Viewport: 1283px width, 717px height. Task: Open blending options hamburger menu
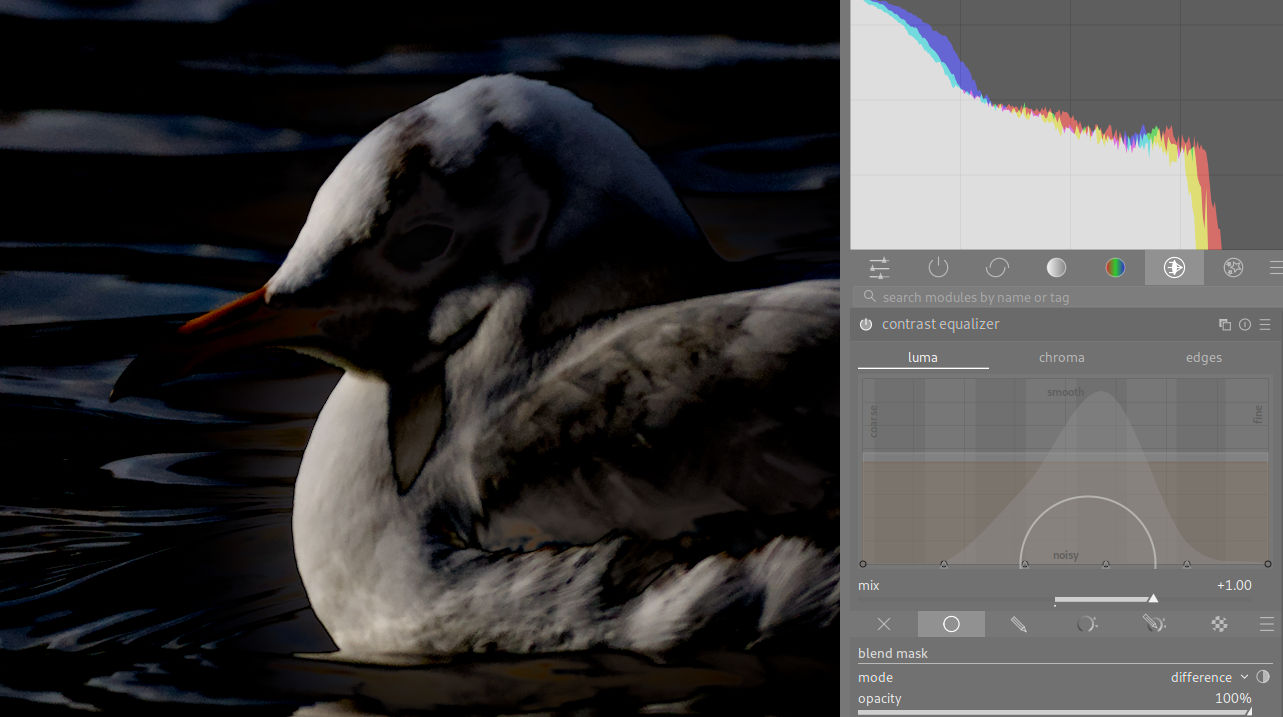pyautogui.click(x=1267, y=624)
